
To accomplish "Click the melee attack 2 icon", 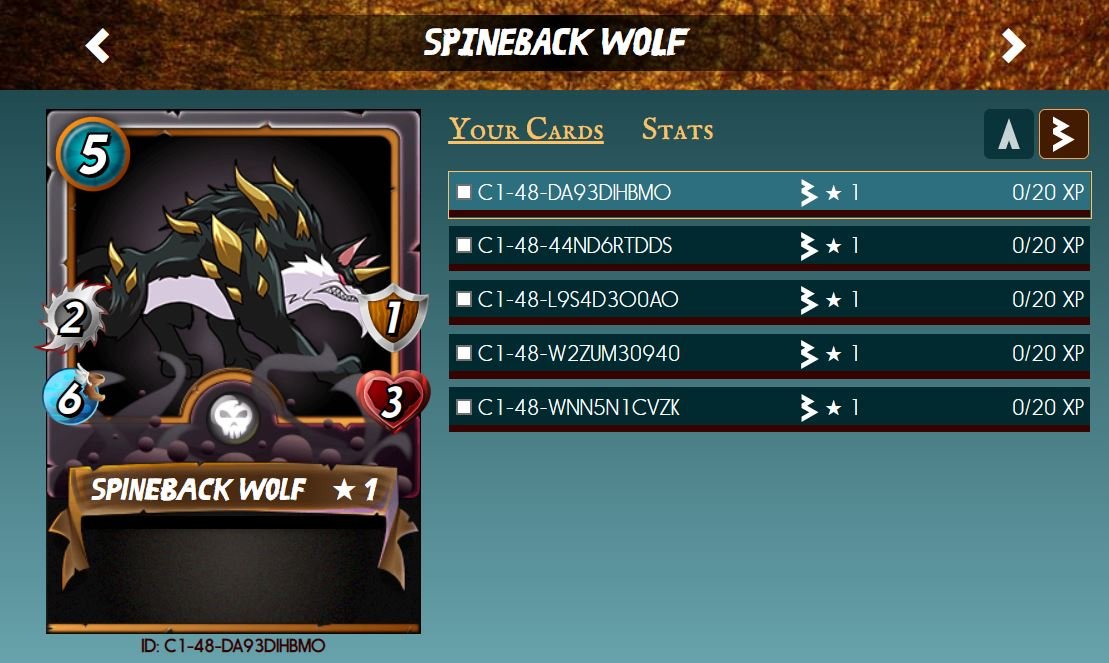I will click(73, 318).
